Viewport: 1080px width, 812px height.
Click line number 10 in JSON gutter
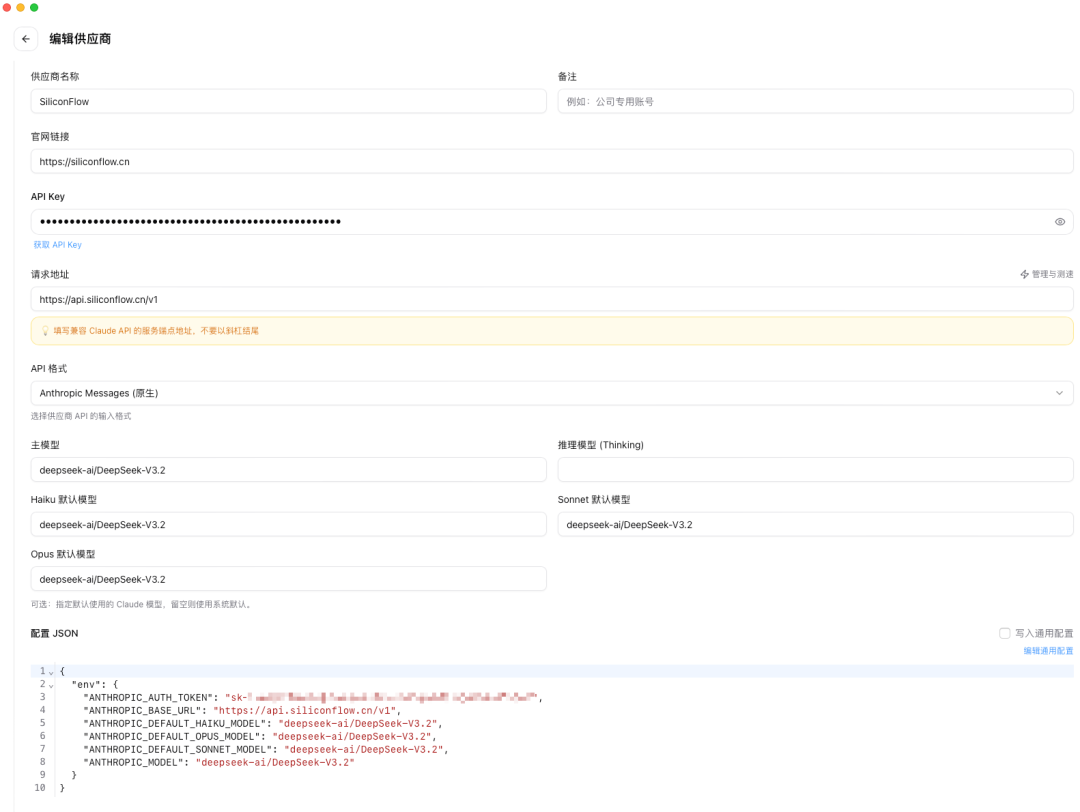(x=40, y=788)
